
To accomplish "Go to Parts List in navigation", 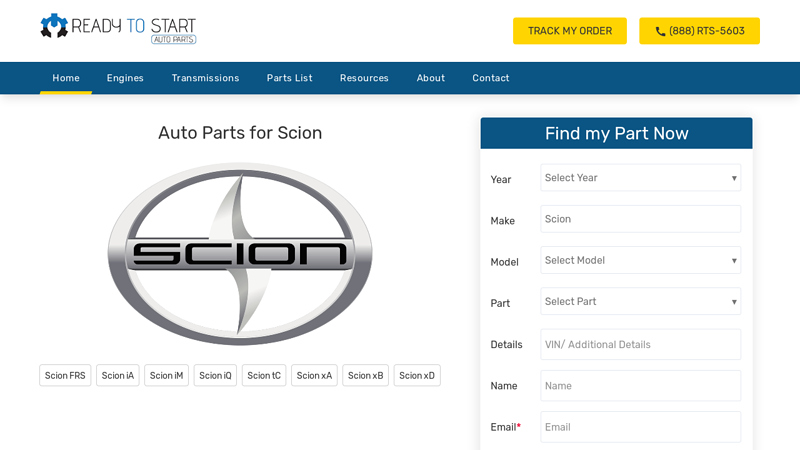I will 289,78.
